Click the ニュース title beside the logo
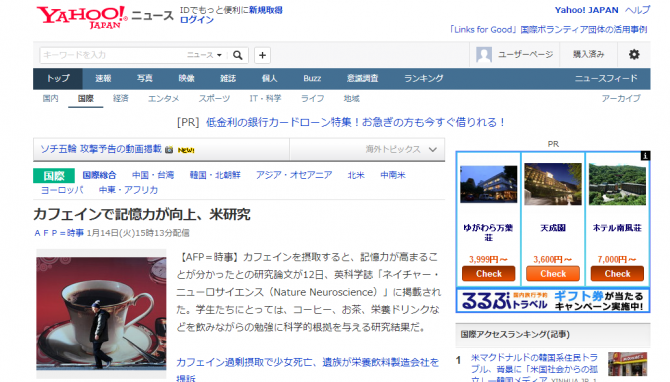 click(x=152, y=16)
